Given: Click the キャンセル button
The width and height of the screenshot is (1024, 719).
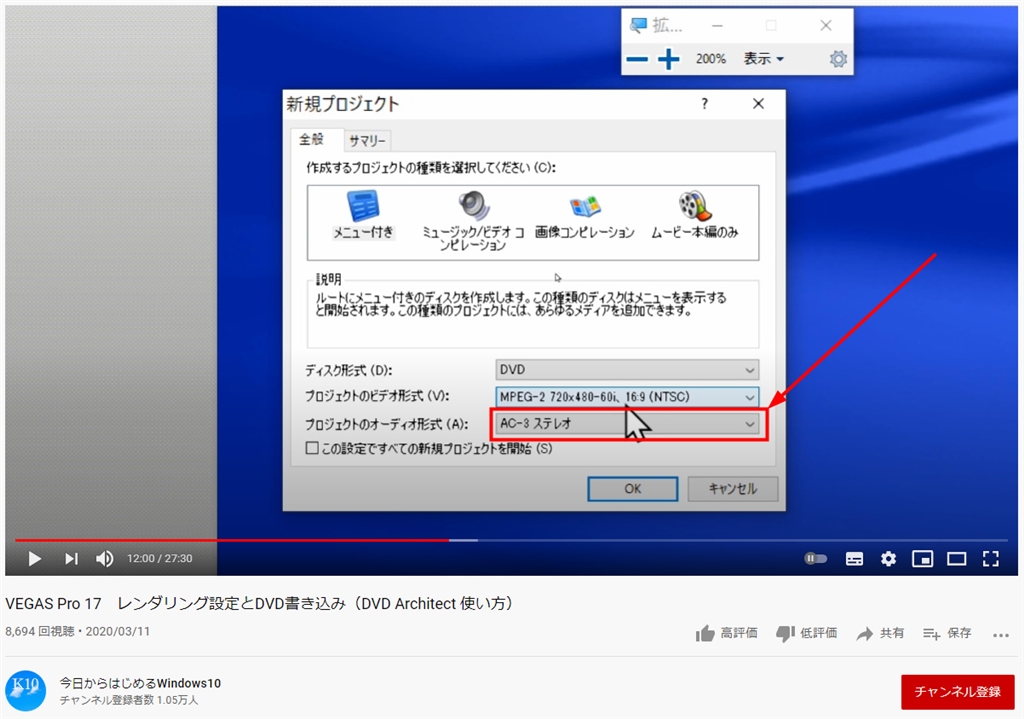Looking at the screenshot, I should tap(733, 488).
